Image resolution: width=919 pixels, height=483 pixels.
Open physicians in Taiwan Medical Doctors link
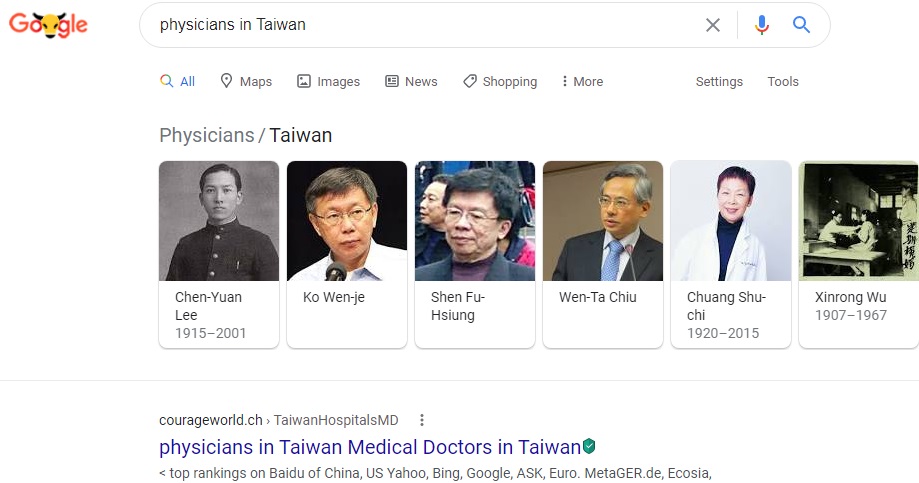pos(369,447)
